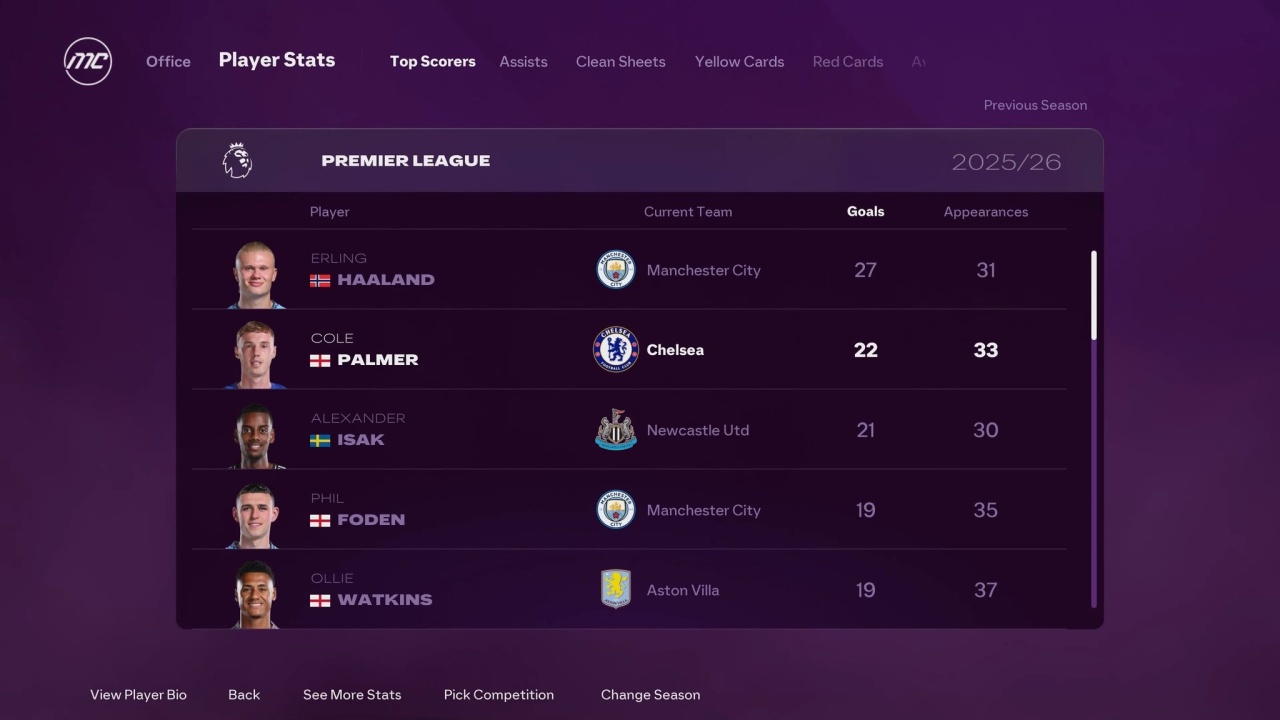Click the MC logo icon
The image size is (1280, 720).
pos(88,61)
